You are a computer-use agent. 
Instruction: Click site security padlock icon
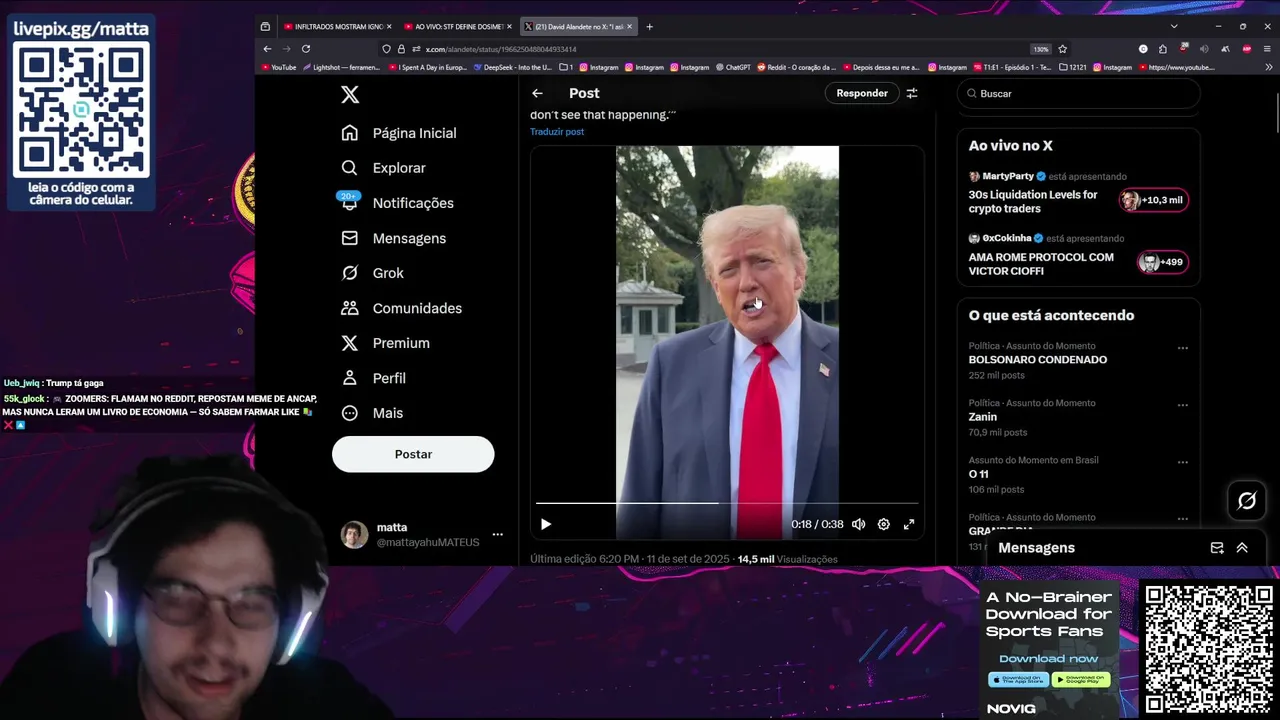tap(401, 49)
